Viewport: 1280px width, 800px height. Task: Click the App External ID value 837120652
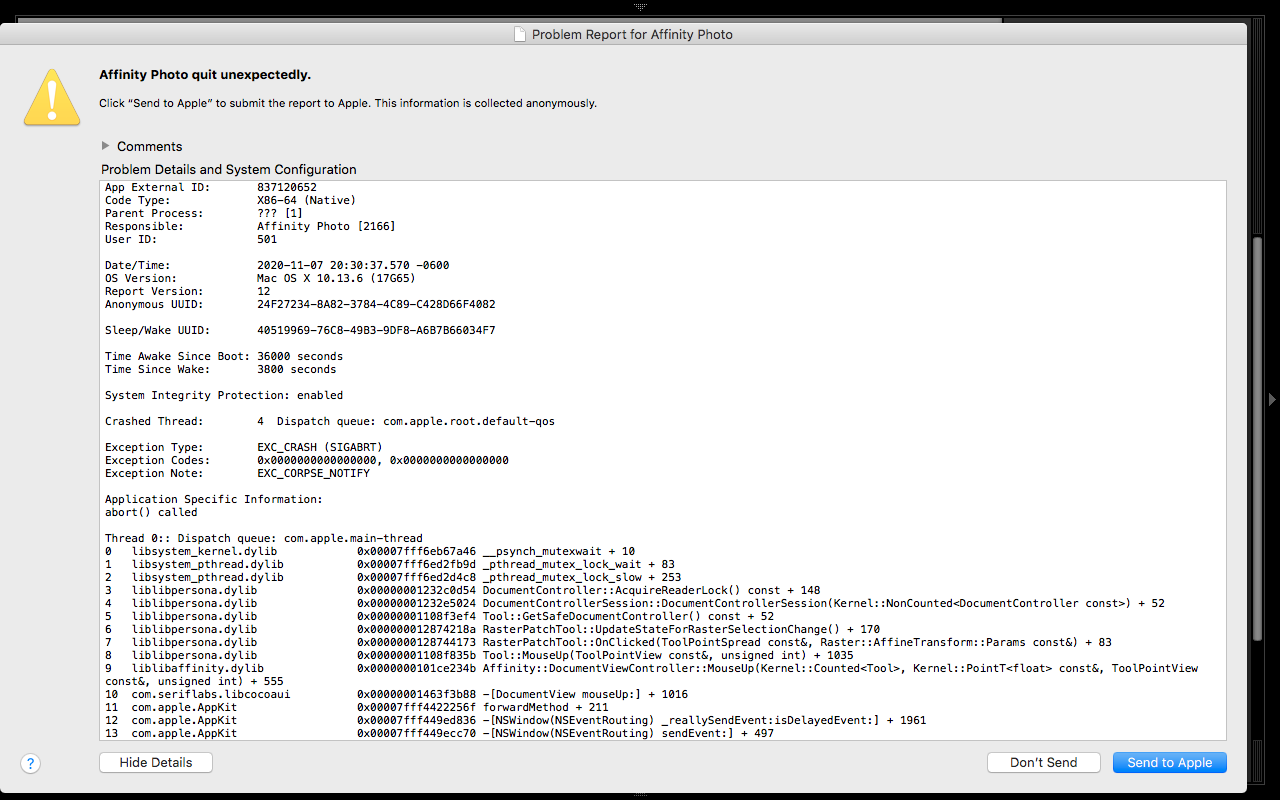pyautogui.click(x=287, y=187)
